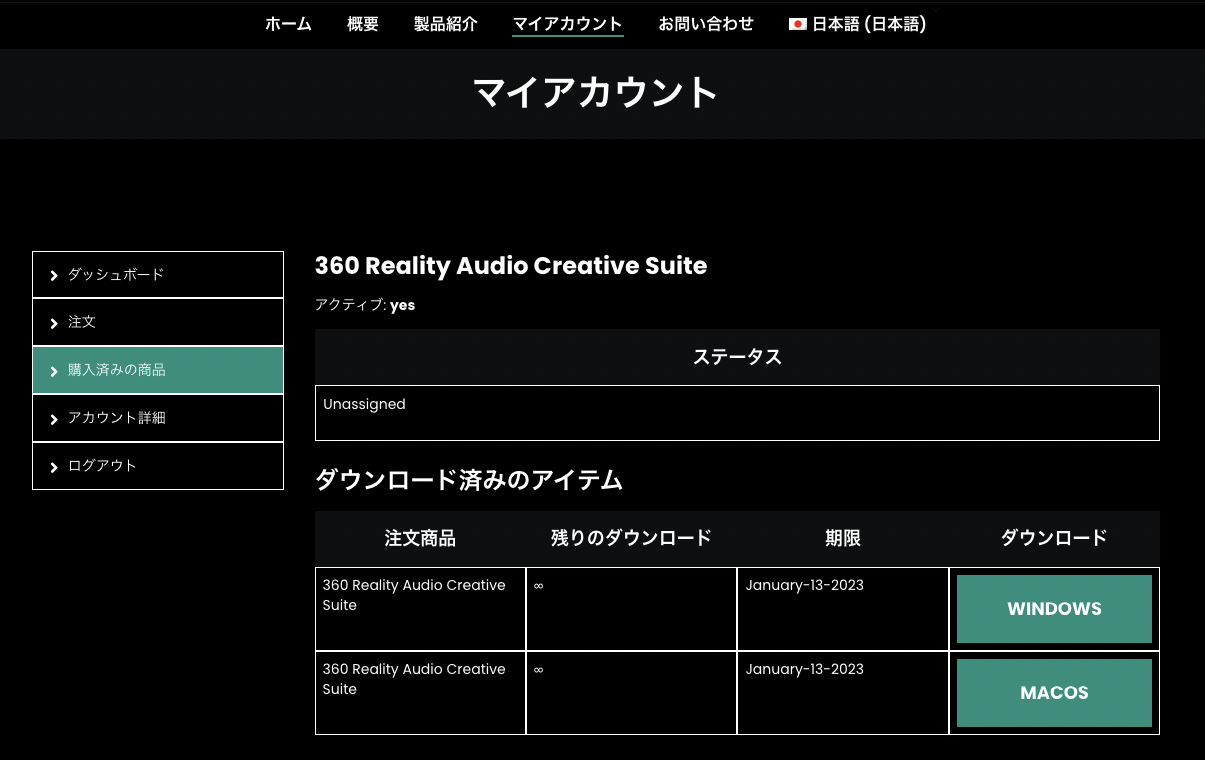Click the マイアカウント page title
Screen dimensions: 1205x760
(x=596, y=92)
